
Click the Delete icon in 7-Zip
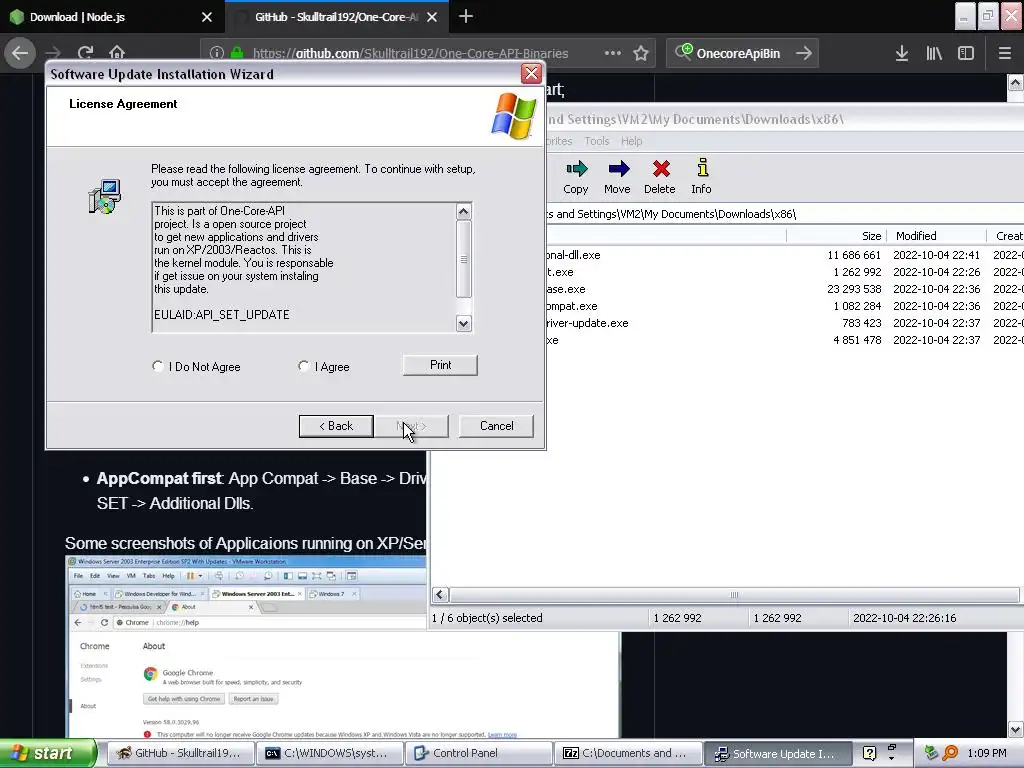pos(660,176)
